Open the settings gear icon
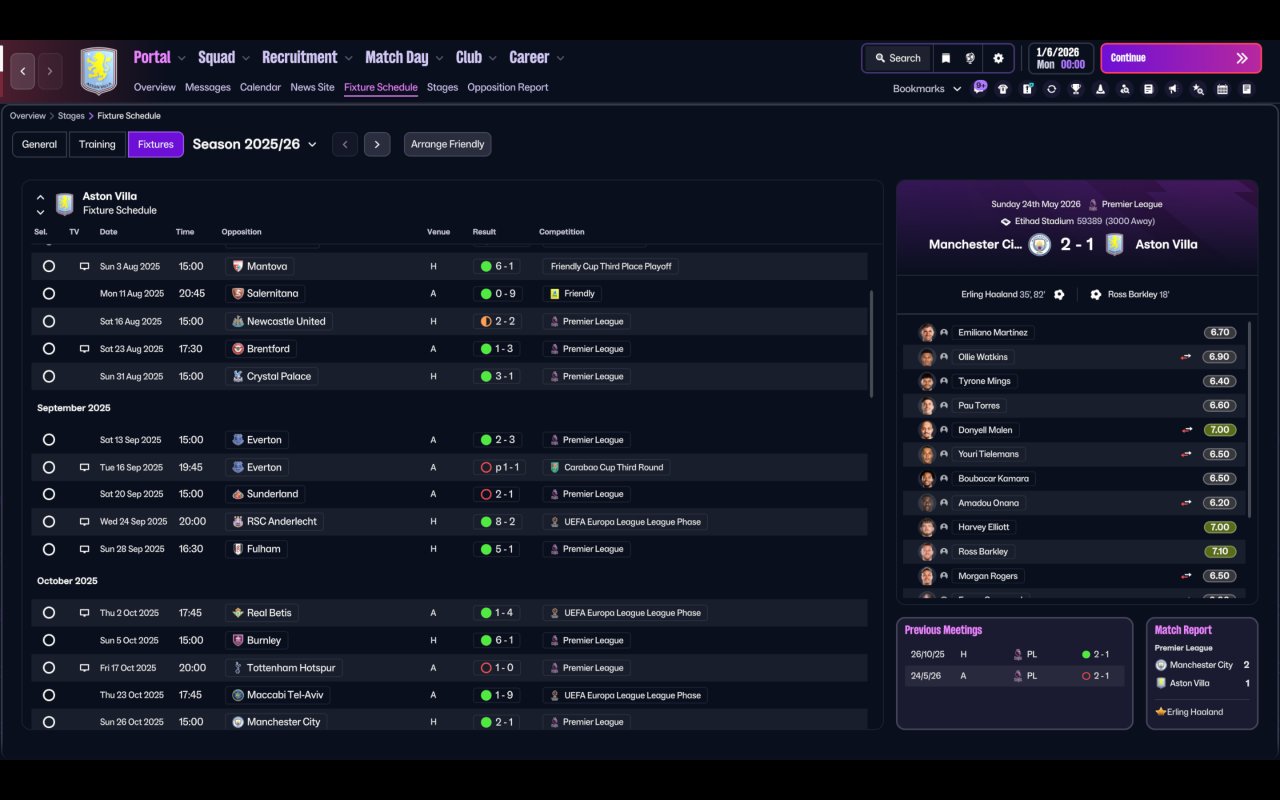The image size is (1280, 800). (x=998, y=58)
